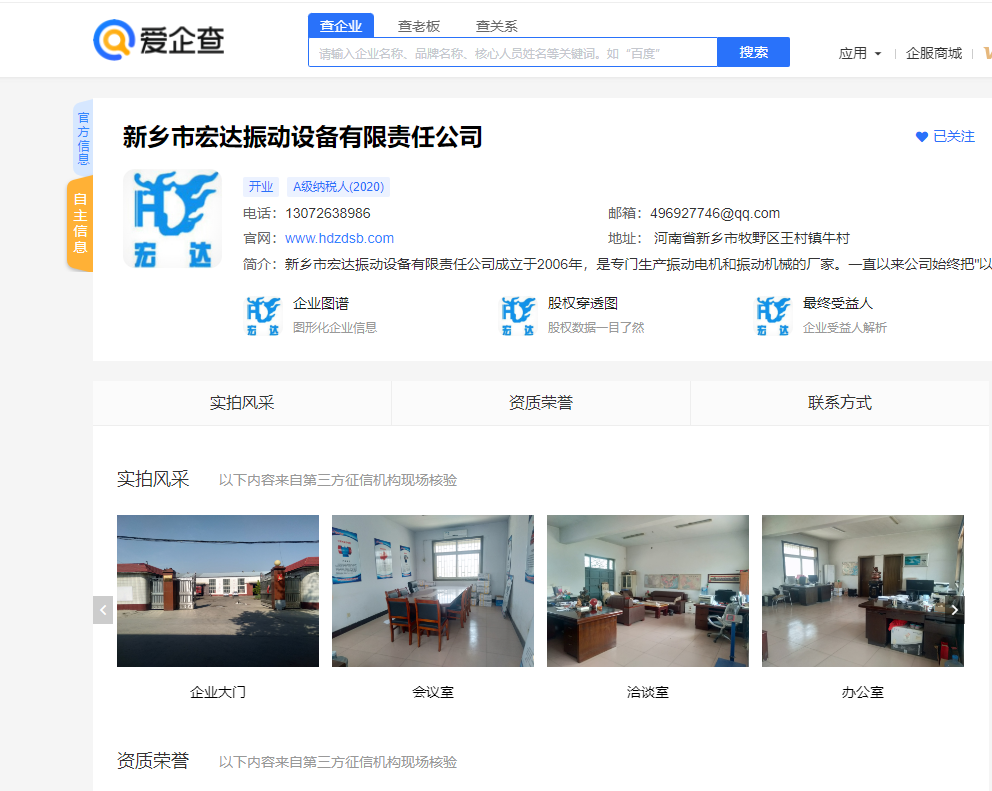Switch to 查关系 search tab
The image size is (992, 791).
(496, 26)
